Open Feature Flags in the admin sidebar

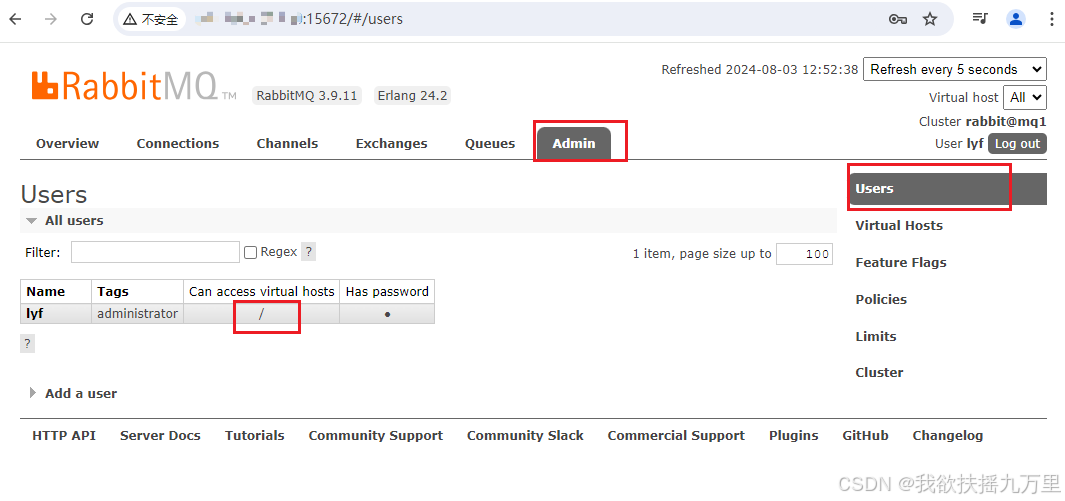(901, 262)
